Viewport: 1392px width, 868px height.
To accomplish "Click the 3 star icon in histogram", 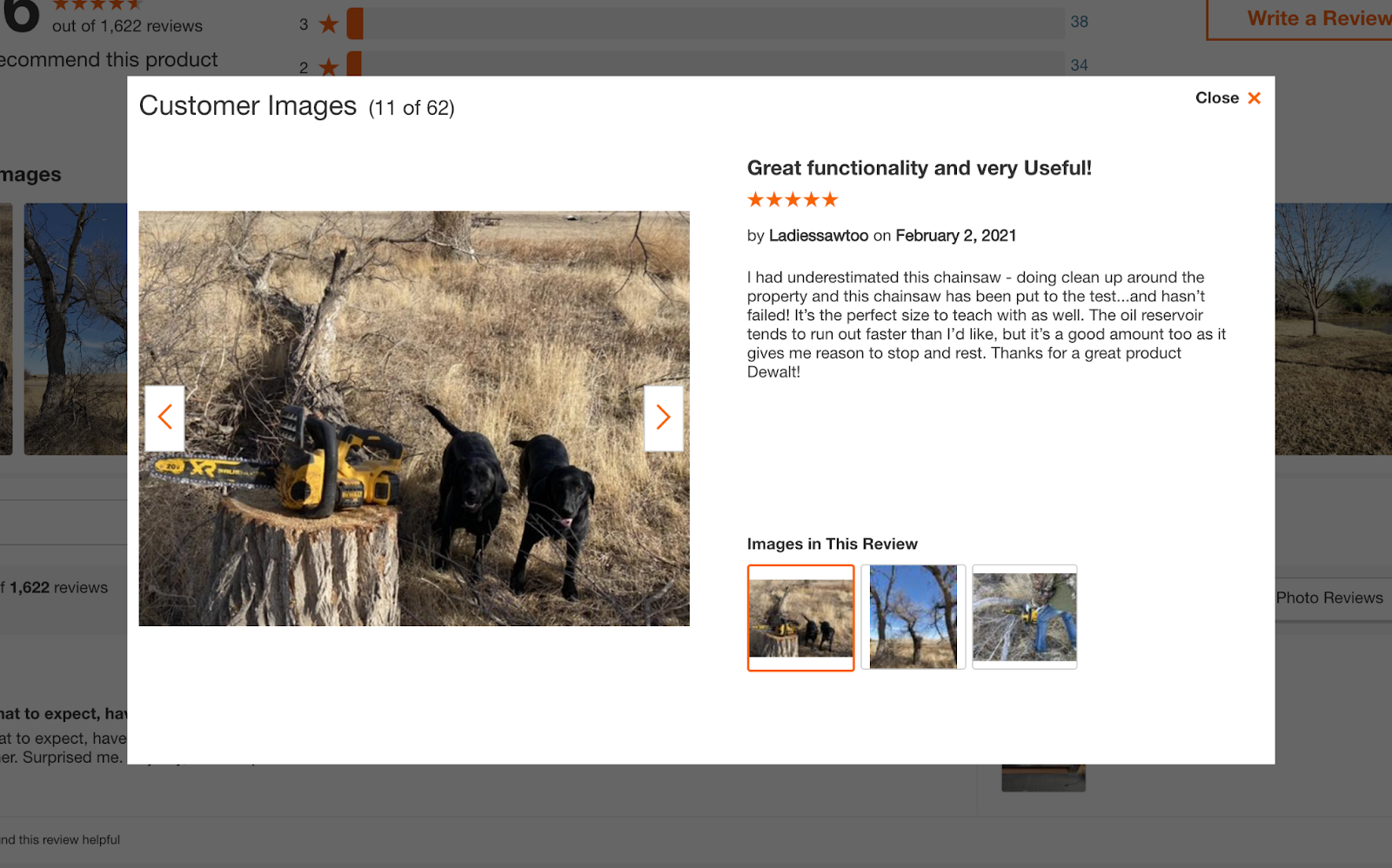I will pyautogui.click(x=328, y=24).
